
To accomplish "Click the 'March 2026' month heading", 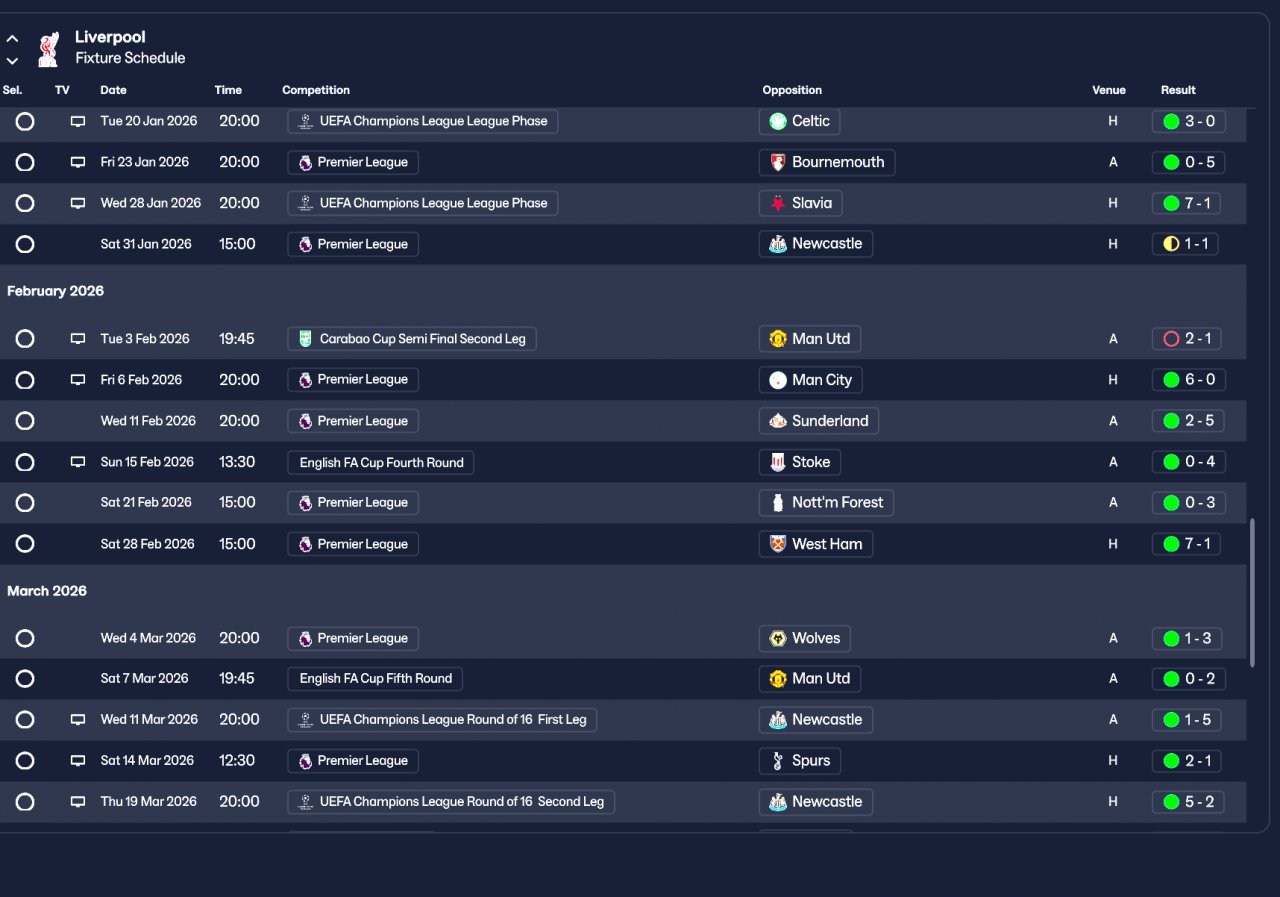I will pyautogui.click(x=47, y=591).
